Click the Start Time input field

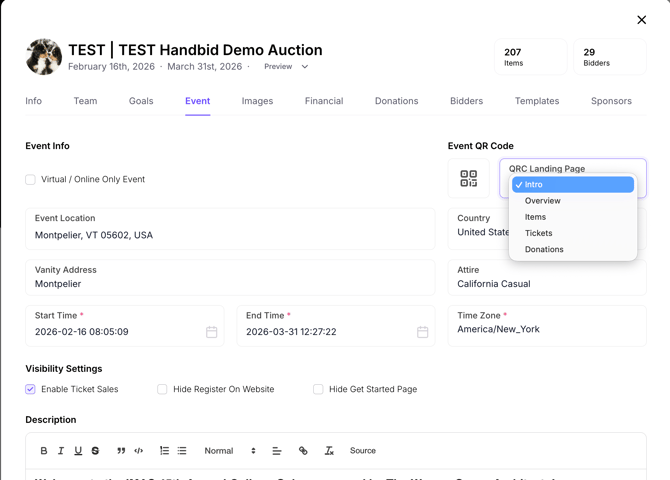(x=125, y=326)
